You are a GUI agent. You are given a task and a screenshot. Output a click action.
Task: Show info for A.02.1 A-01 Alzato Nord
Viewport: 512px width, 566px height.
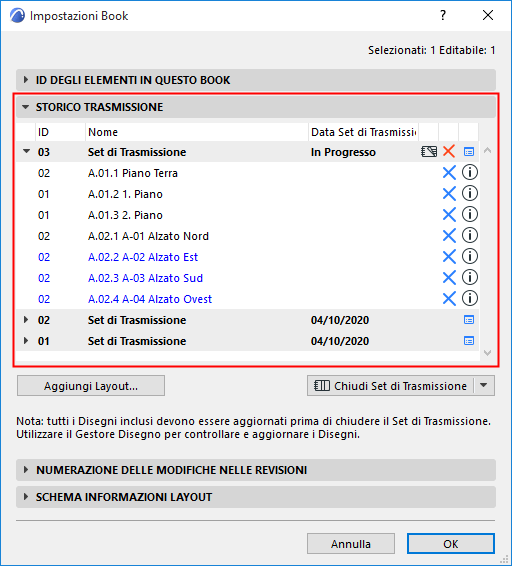(x=470, y=235)
